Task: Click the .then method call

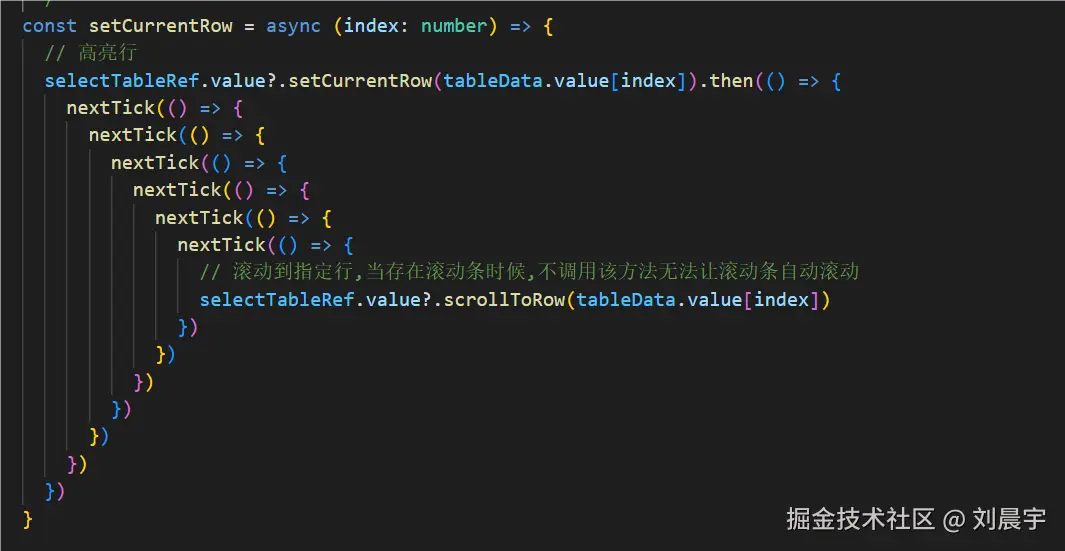Action: coord(729,80)
